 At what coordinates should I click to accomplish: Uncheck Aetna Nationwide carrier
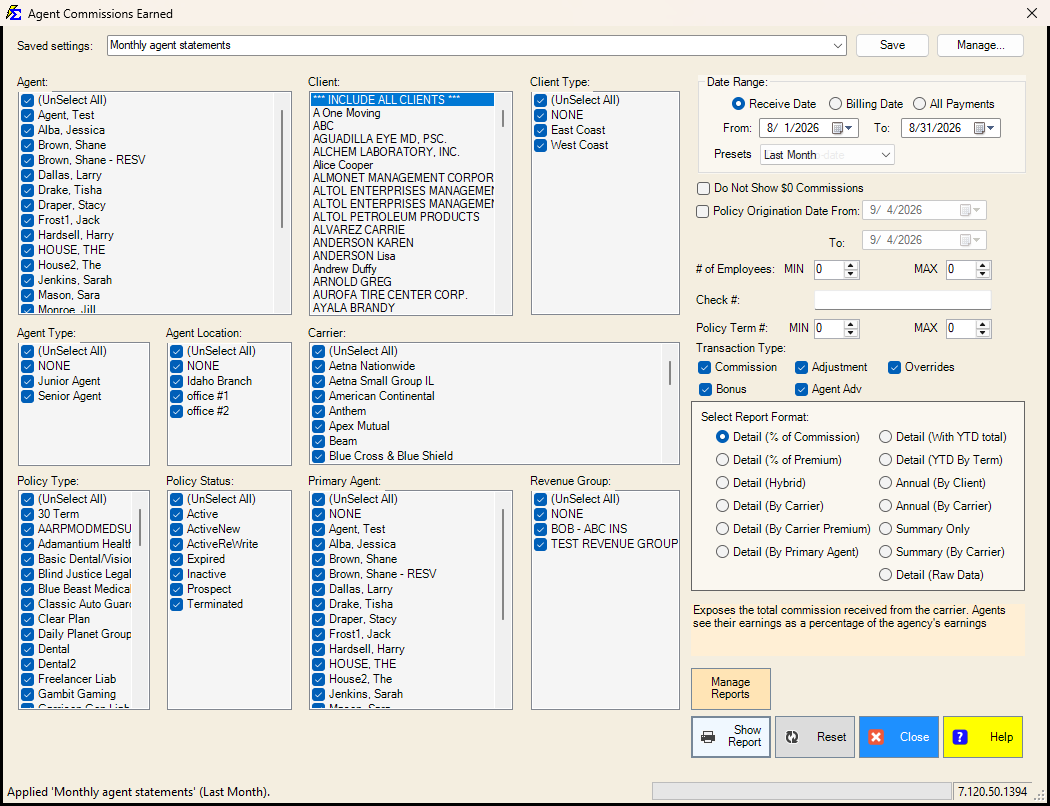tap(318, 367)
